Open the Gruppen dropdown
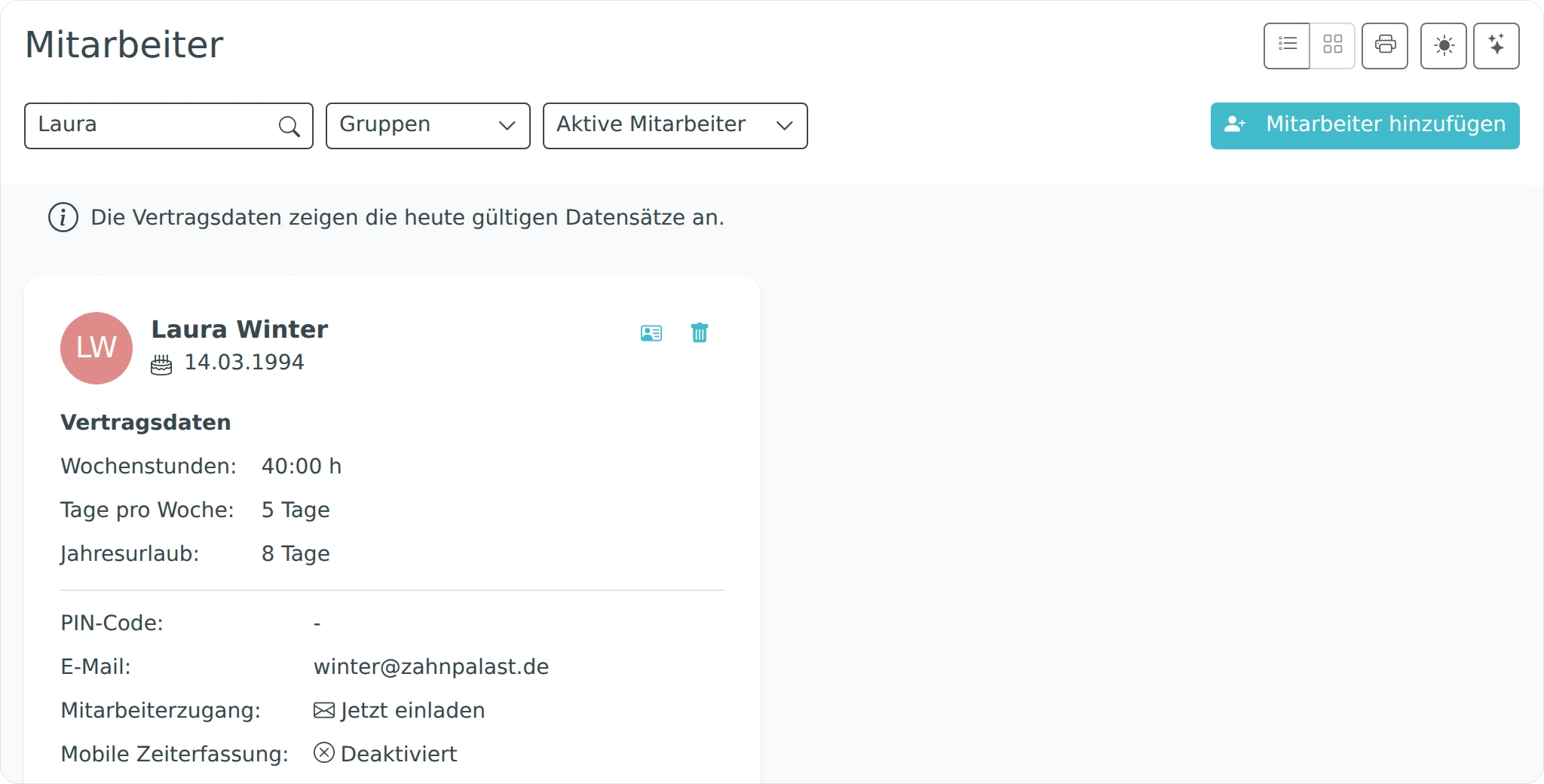The image size is (1544, 784). (x=428, y=126)
